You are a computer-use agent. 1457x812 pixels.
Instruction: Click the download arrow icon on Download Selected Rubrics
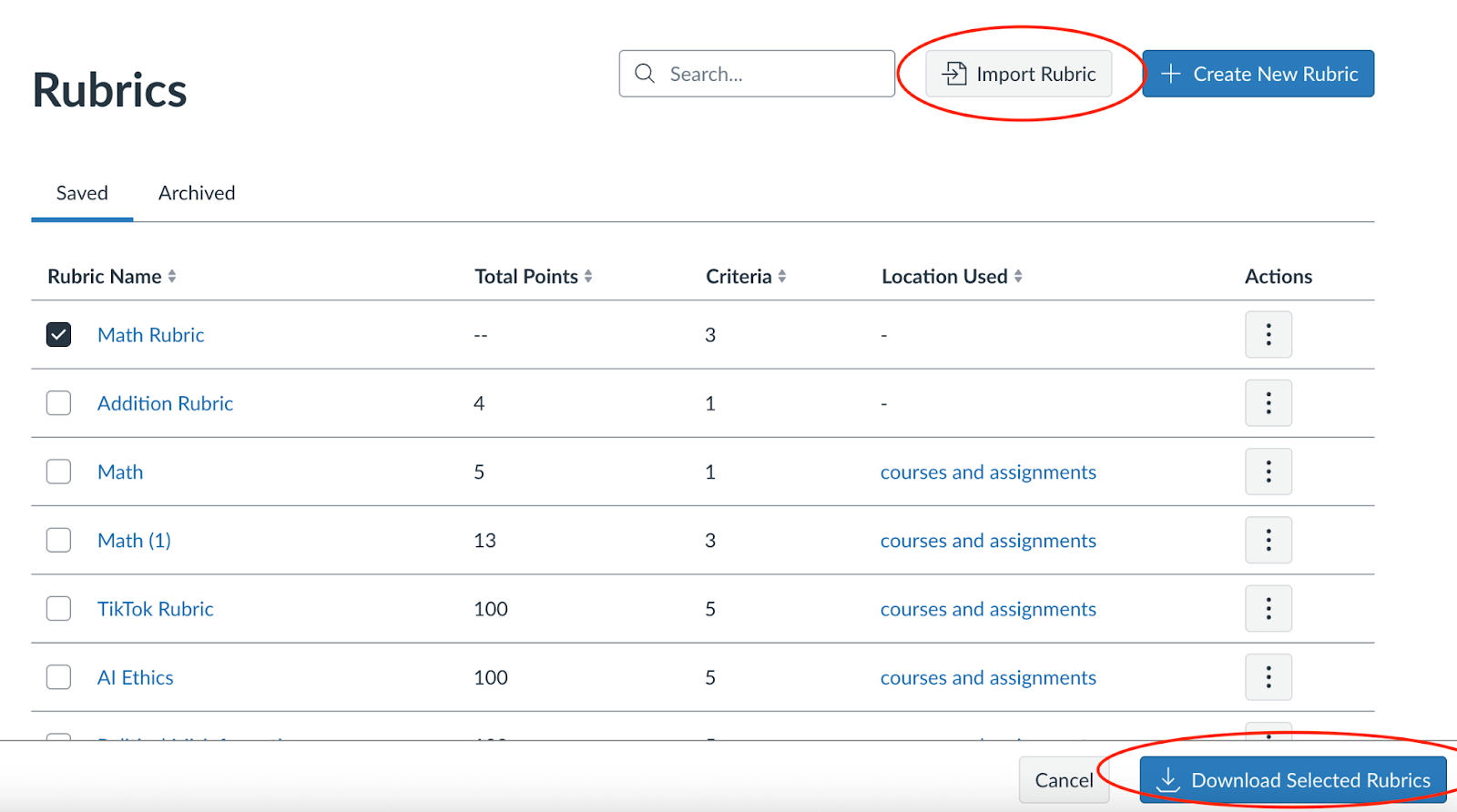click(1167, 780)
